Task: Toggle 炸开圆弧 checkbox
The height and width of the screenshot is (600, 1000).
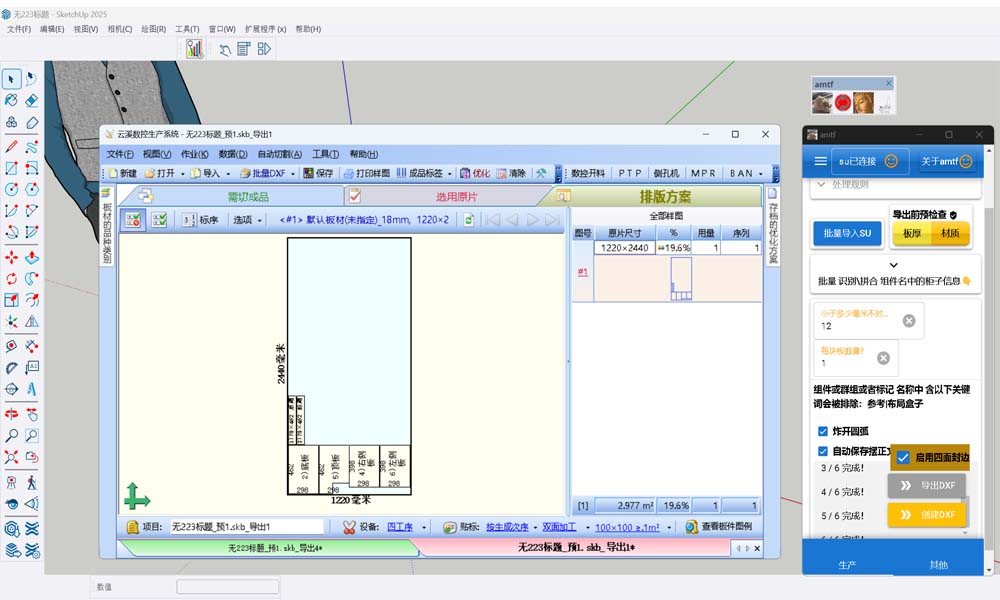Action: point(823,431)
